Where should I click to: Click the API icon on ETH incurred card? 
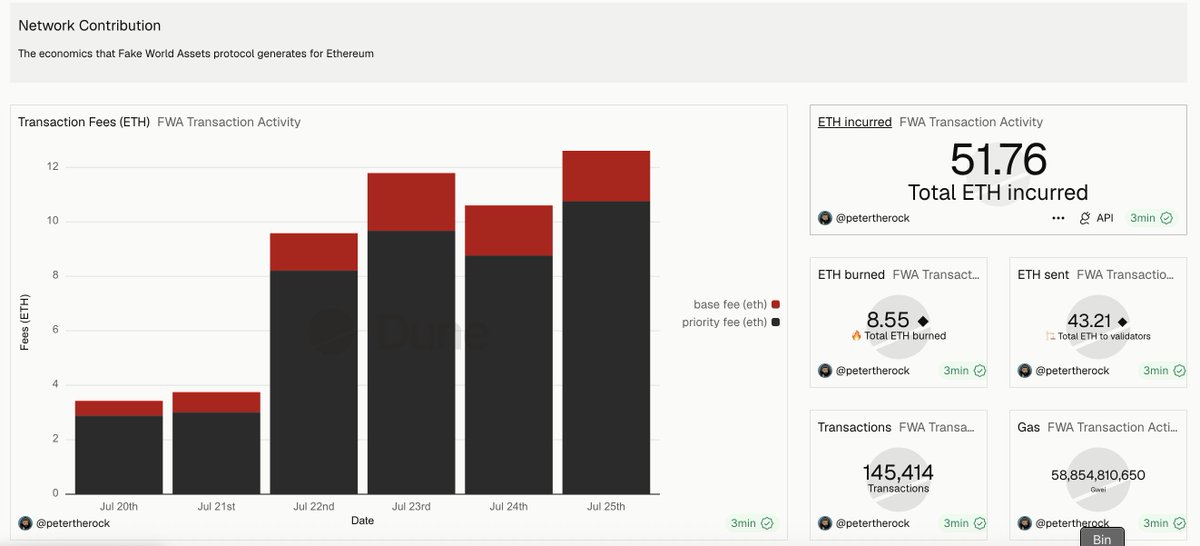[x=1085, y=218]
